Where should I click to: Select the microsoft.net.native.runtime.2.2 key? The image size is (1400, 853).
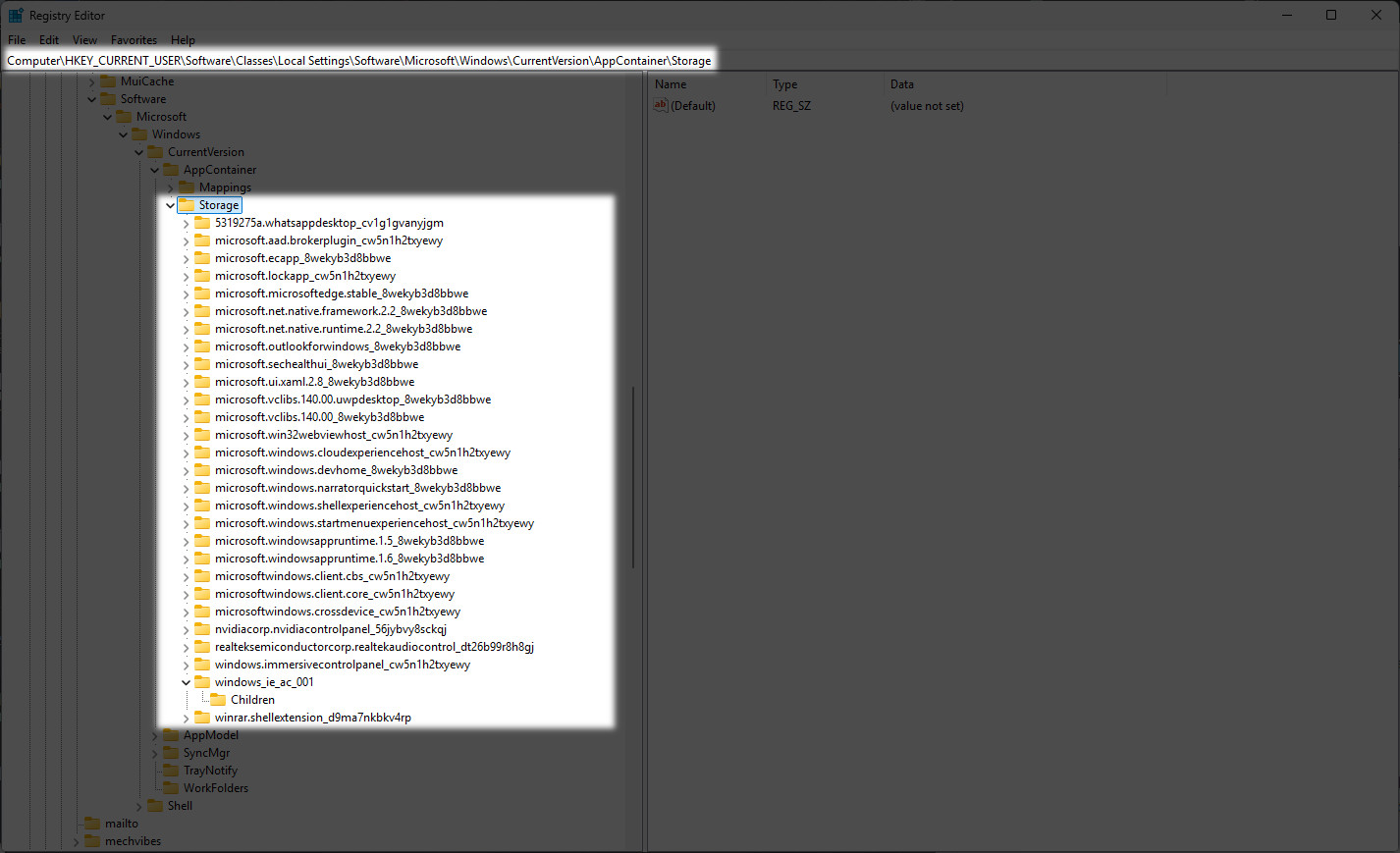coord(344,329)
